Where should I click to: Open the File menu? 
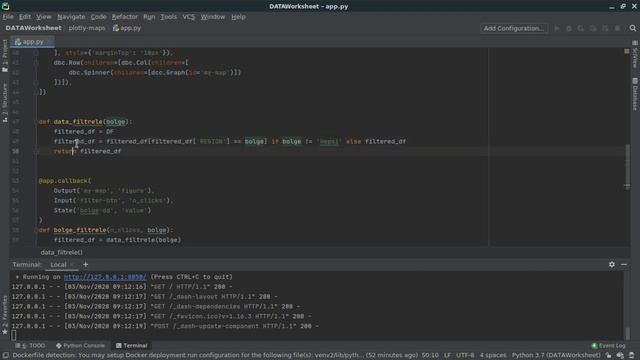click(8, 17)
